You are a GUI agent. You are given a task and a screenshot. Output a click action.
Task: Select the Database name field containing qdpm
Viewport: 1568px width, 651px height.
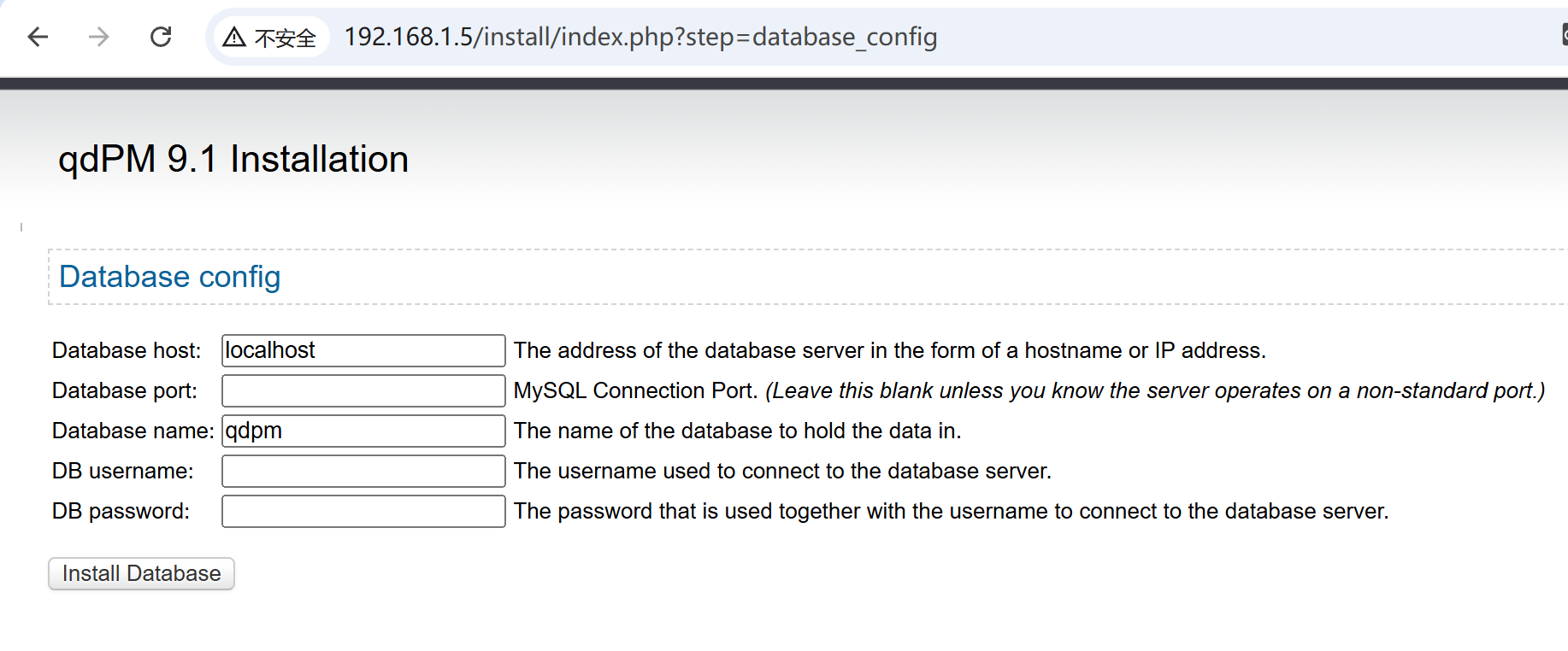(363, 431)
